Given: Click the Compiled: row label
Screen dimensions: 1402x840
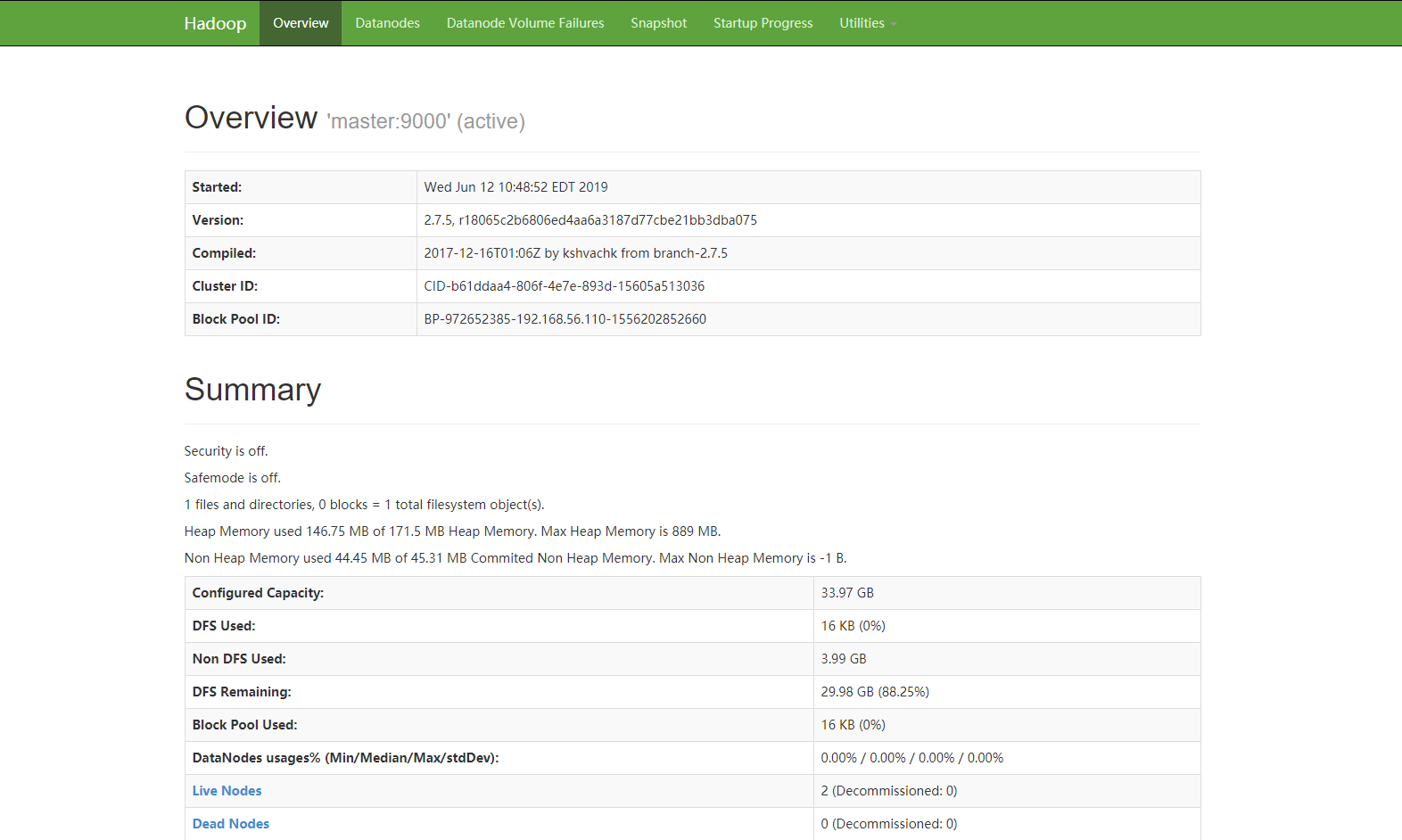Looking at the screenshot, I should coord(224,253).
